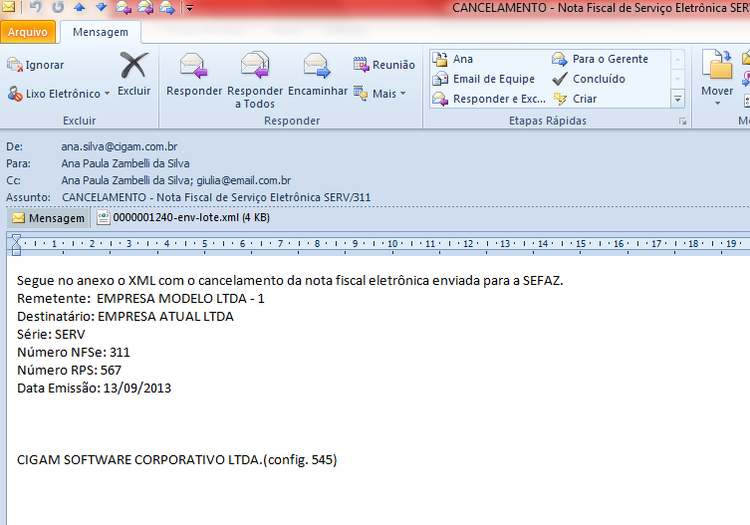The width and height of the screenshot is (750, 525).
Task: Click the reply icon in quick access toolbar
Action: pos(123,7)
